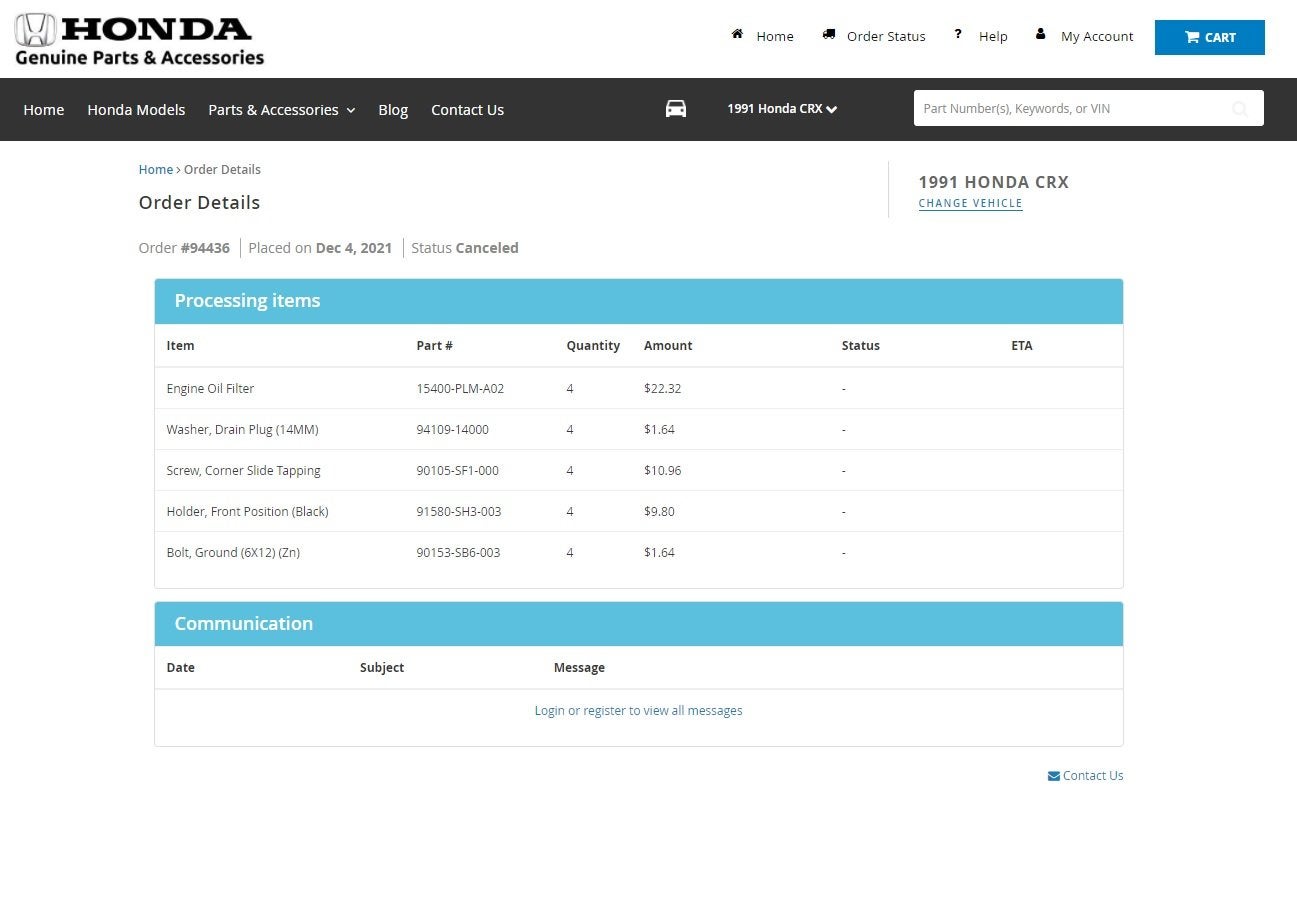
Task: Click the car icon in the navigation bar
Action: tap(676, 109)
